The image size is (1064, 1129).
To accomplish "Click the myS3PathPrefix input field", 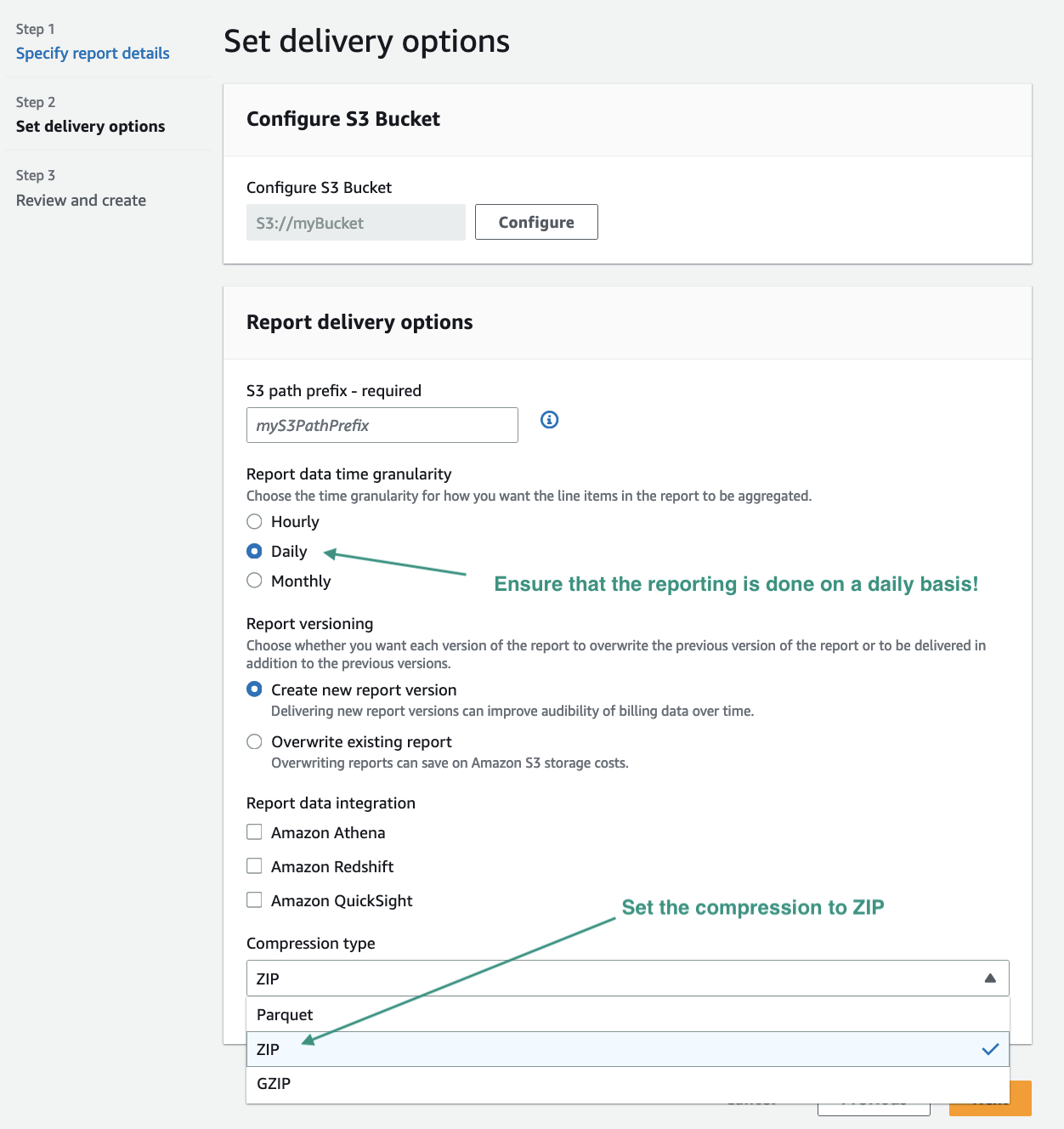I will (382, 424).
